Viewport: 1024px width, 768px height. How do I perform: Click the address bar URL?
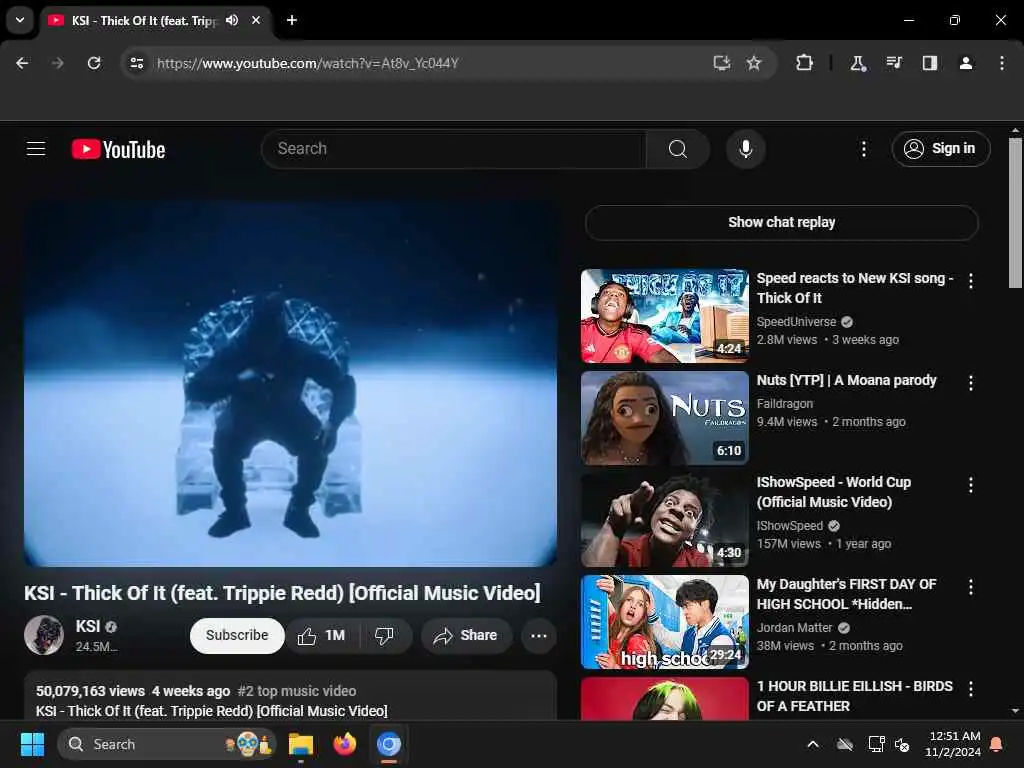pyautogui.click(x=308, y=63)
